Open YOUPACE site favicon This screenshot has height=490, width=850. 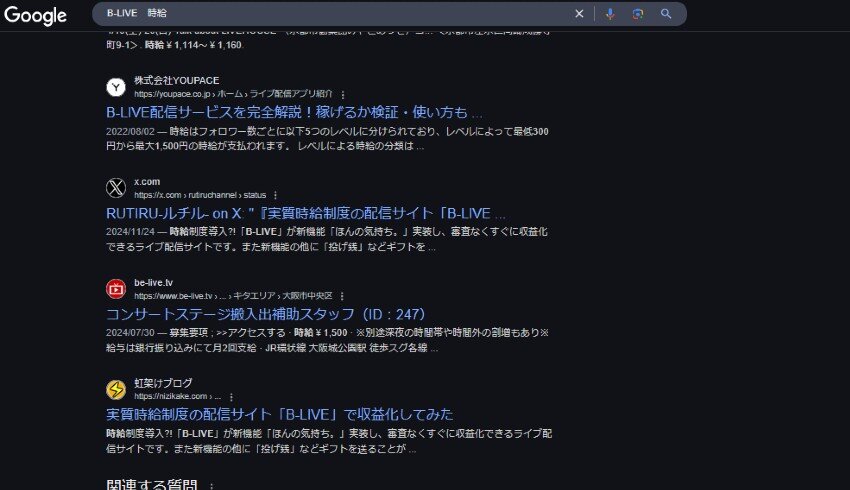(x=116, y=87)
